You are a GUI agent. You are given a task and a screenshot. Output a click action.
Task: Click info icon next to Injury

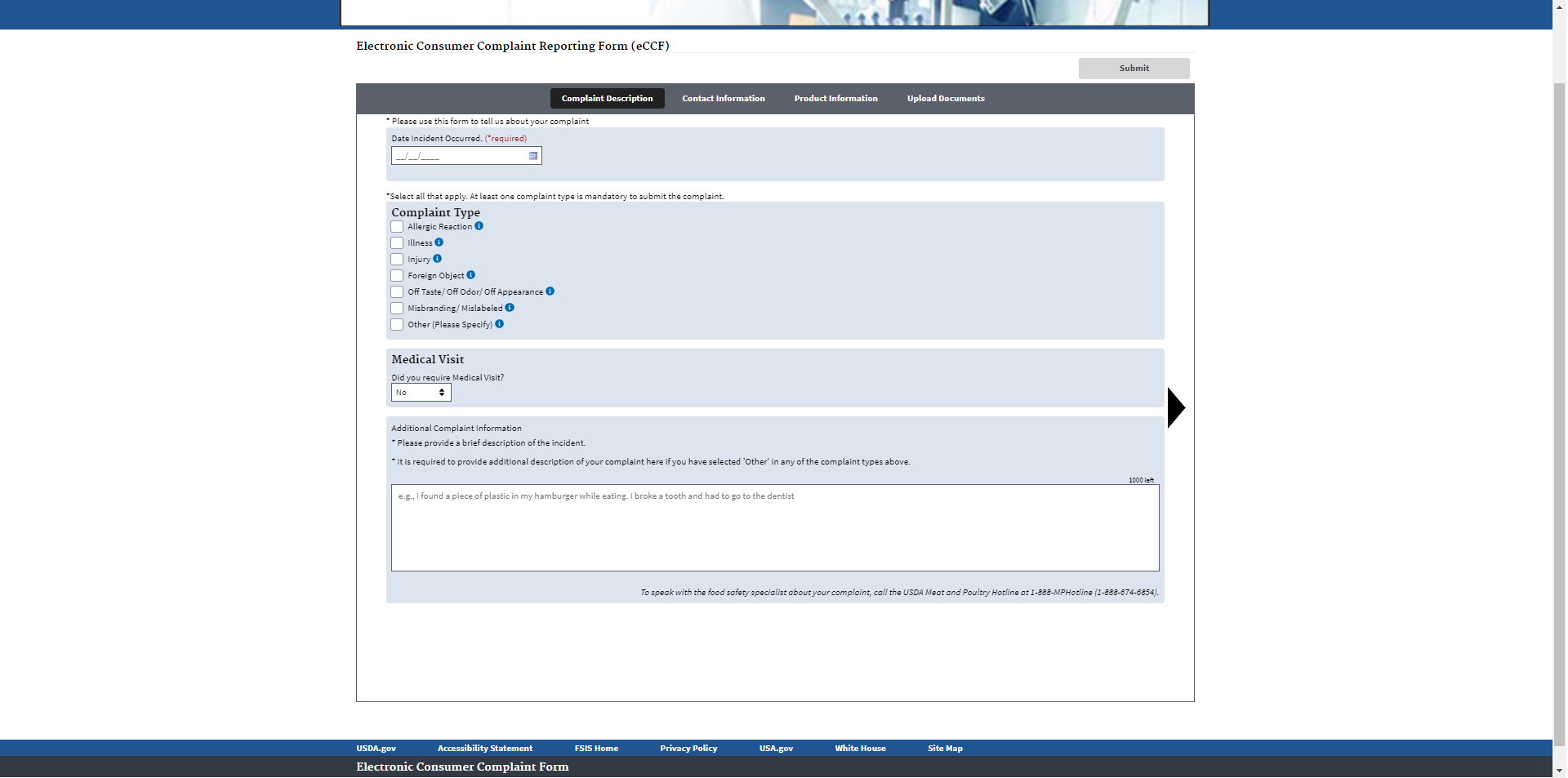click(438, 259)
